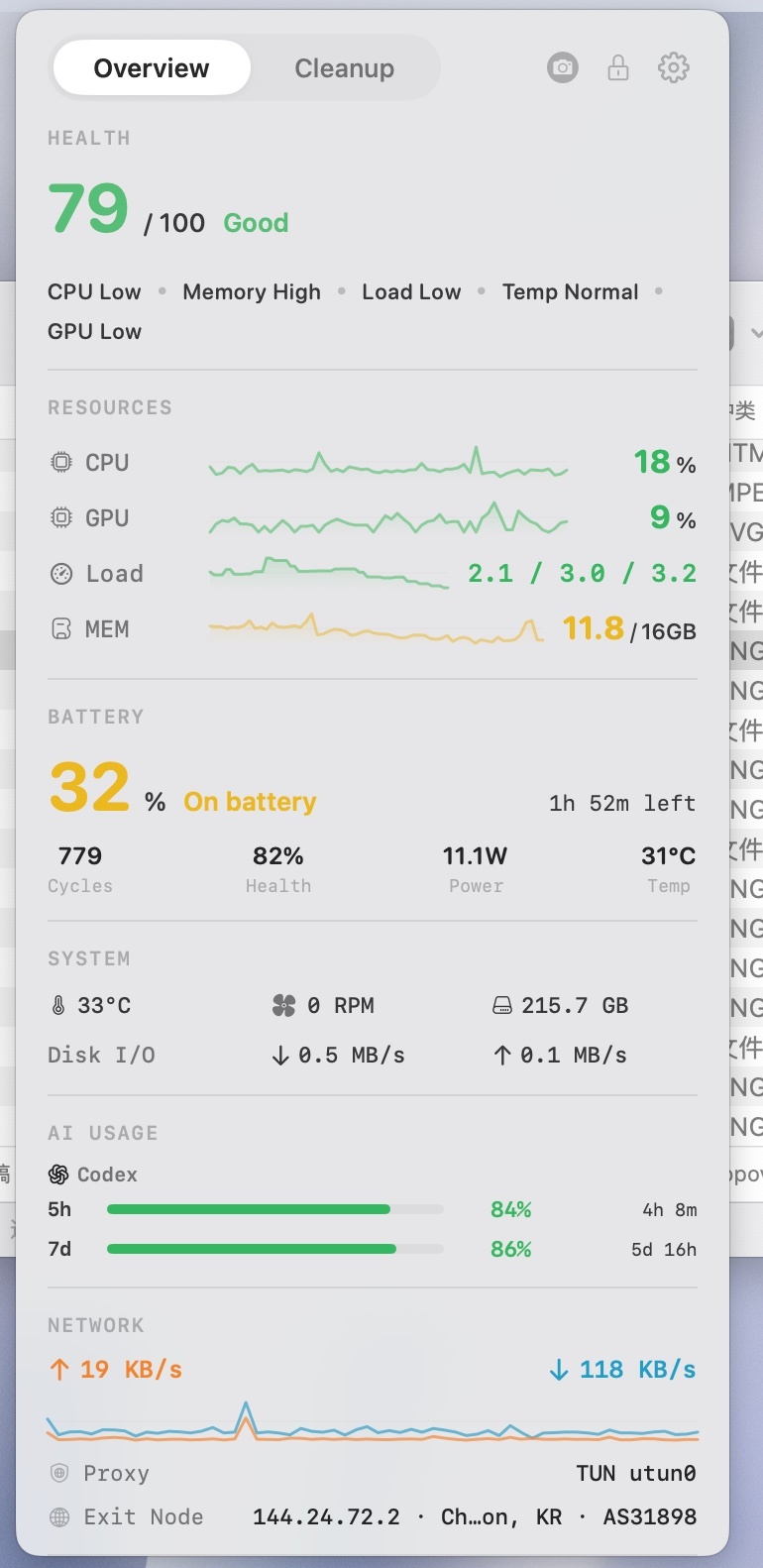Click the network traffic graph
Screen dimensions: 763x1568
click(373, 1421)
